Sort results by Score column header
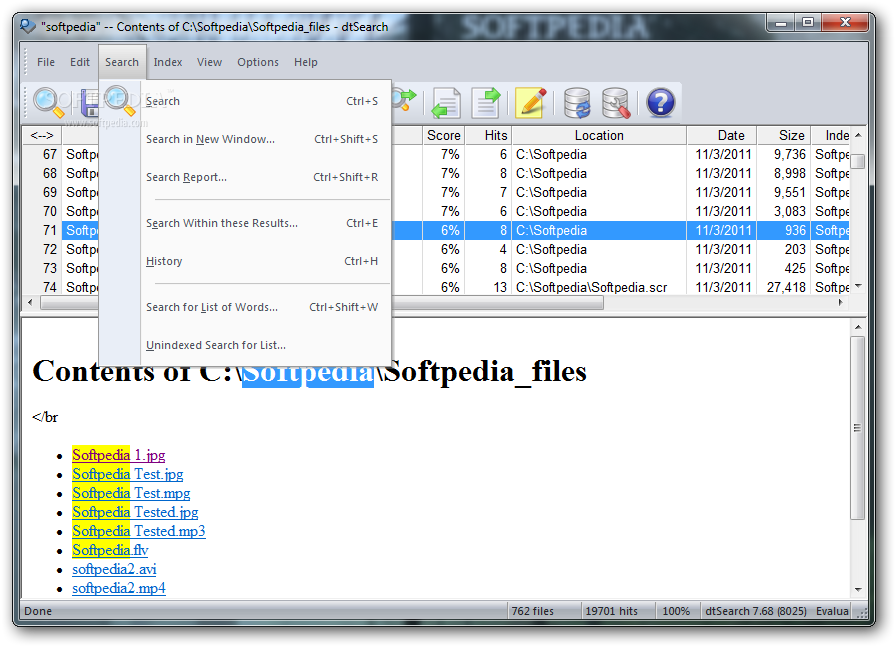Screen dimensions: 896x647 443,135
